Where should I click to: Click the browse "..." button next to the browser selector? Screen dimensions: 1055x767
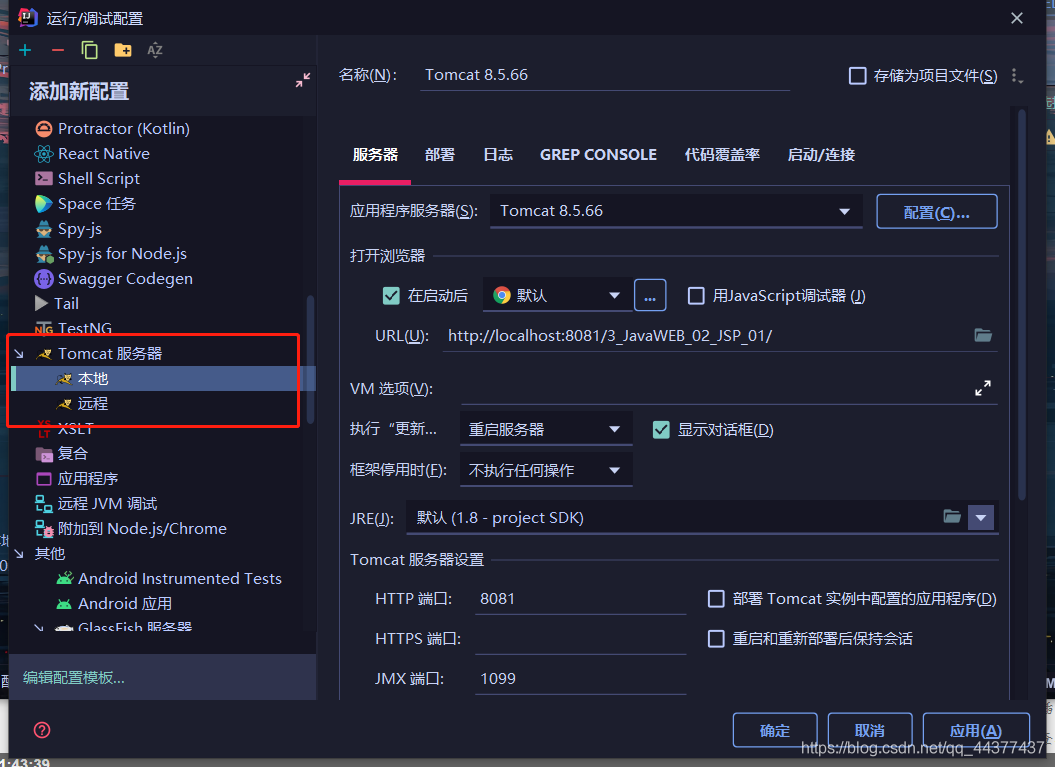point(650,295)
